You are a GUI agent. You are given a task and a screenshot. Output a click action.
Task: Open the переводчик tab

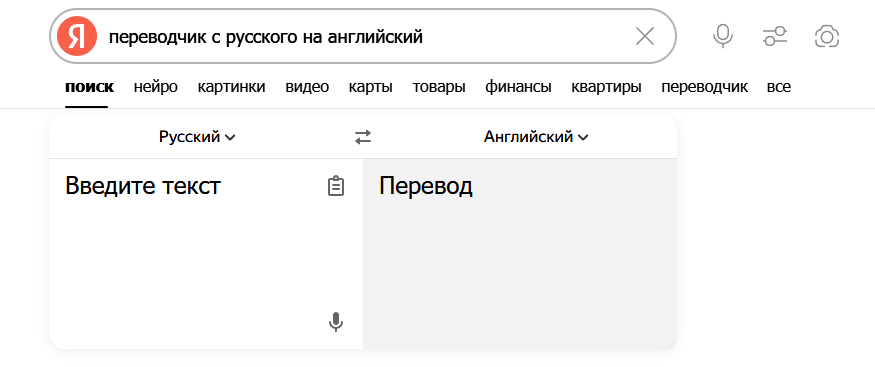click(x=704, y=87)
